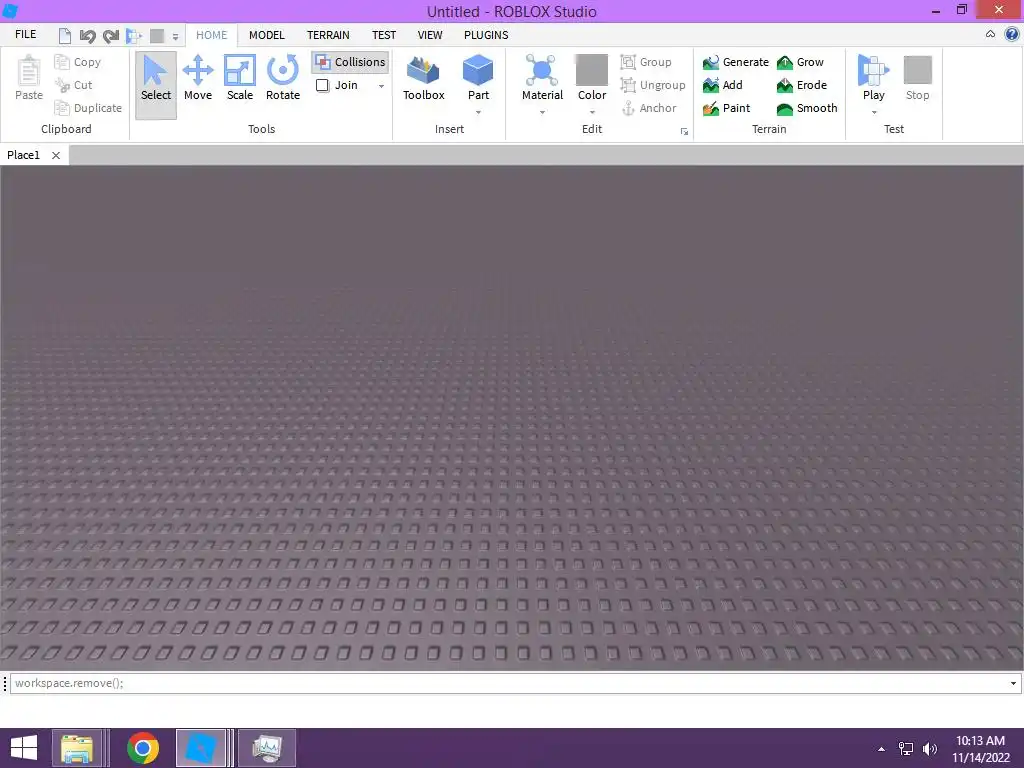Open the taskbar clock and date
The width and height of the screenshot is (1024, 768).
(x=980, y=749)
